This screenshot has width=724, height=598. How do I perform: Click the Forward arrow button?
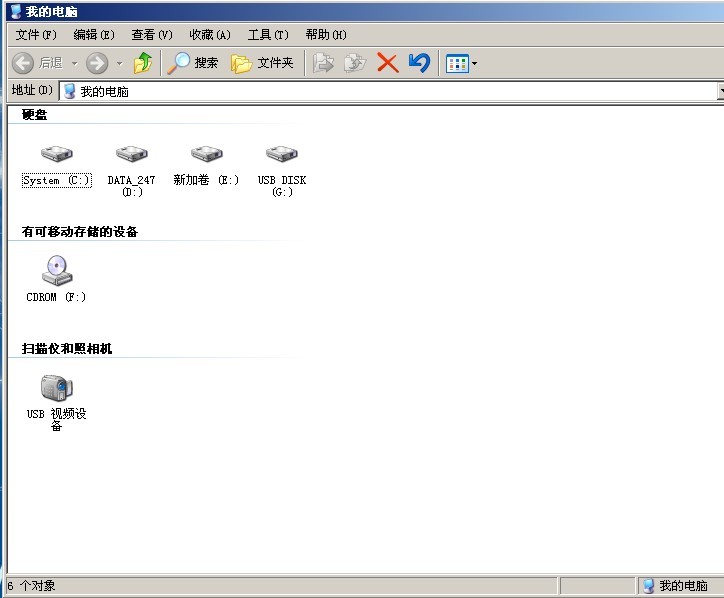coord(97,63)
